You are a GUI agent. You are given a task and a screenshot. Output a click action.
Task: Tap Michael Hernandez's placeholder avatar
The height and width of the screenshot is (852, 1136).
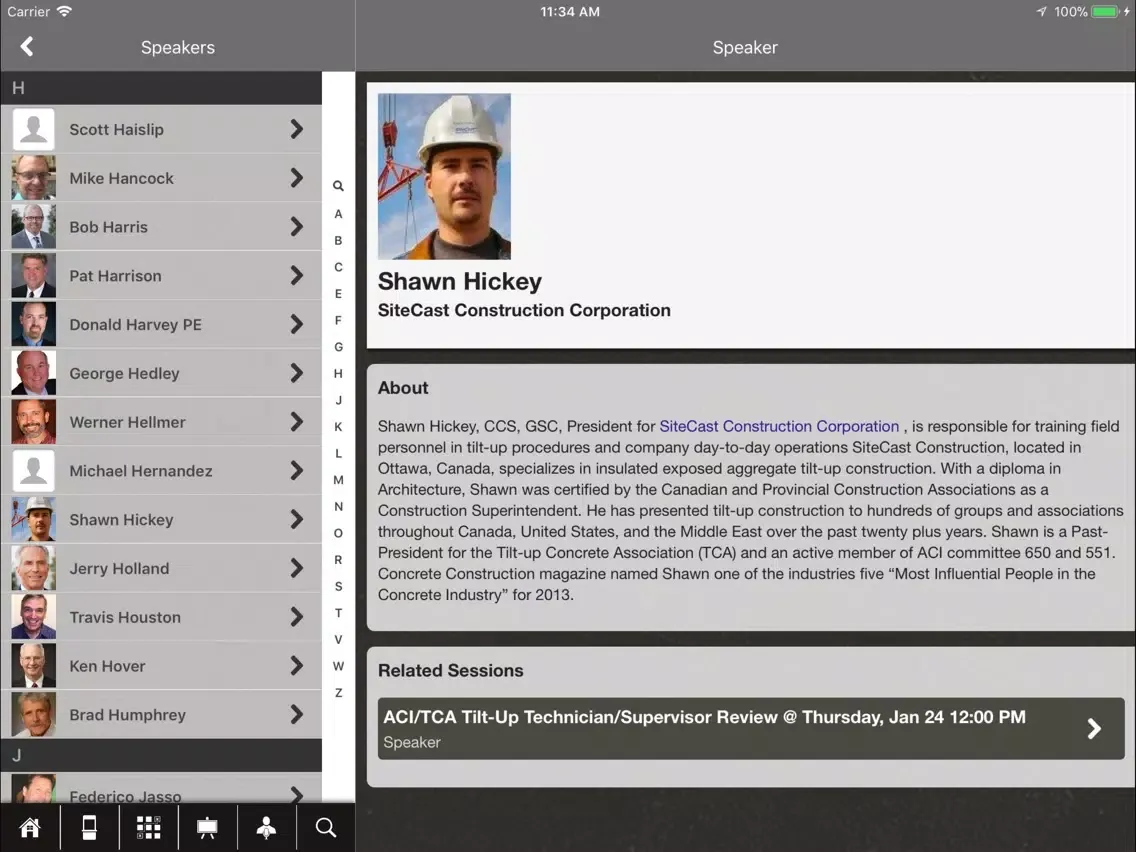pos(33,471)
